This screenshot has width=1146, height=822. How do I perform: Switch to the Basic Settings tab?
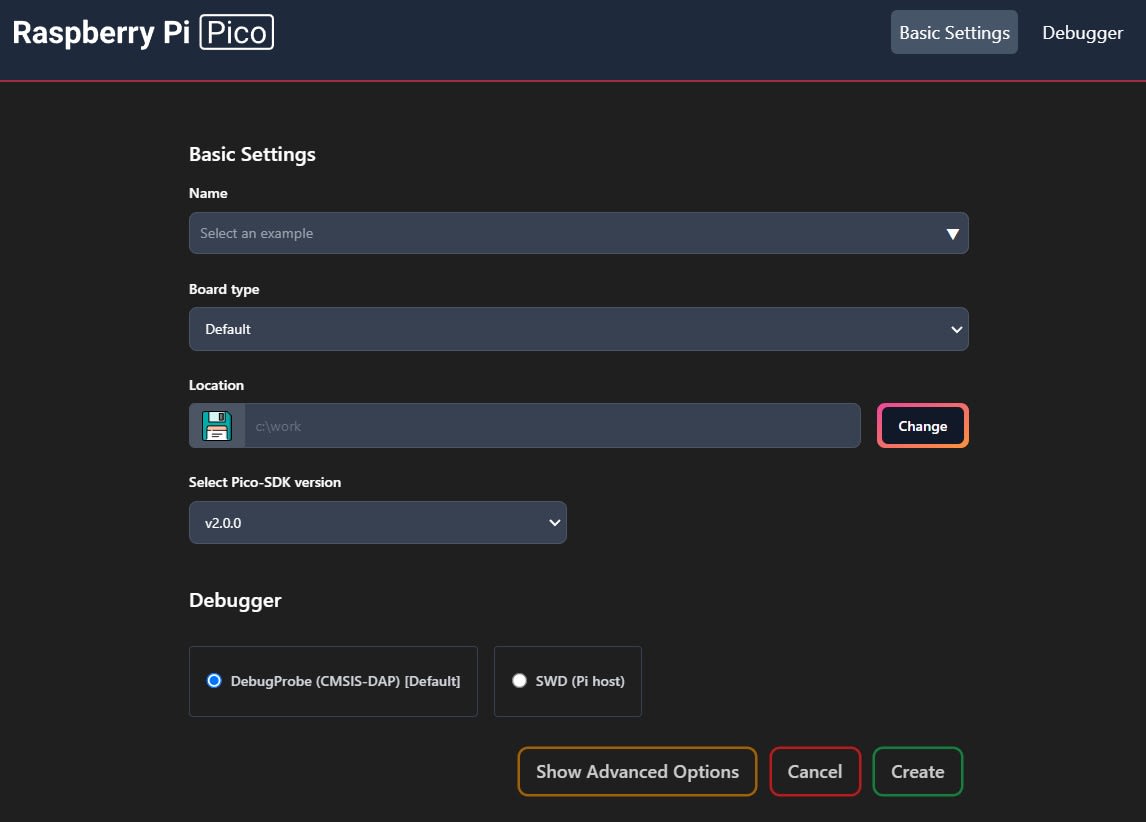point(954,32)
